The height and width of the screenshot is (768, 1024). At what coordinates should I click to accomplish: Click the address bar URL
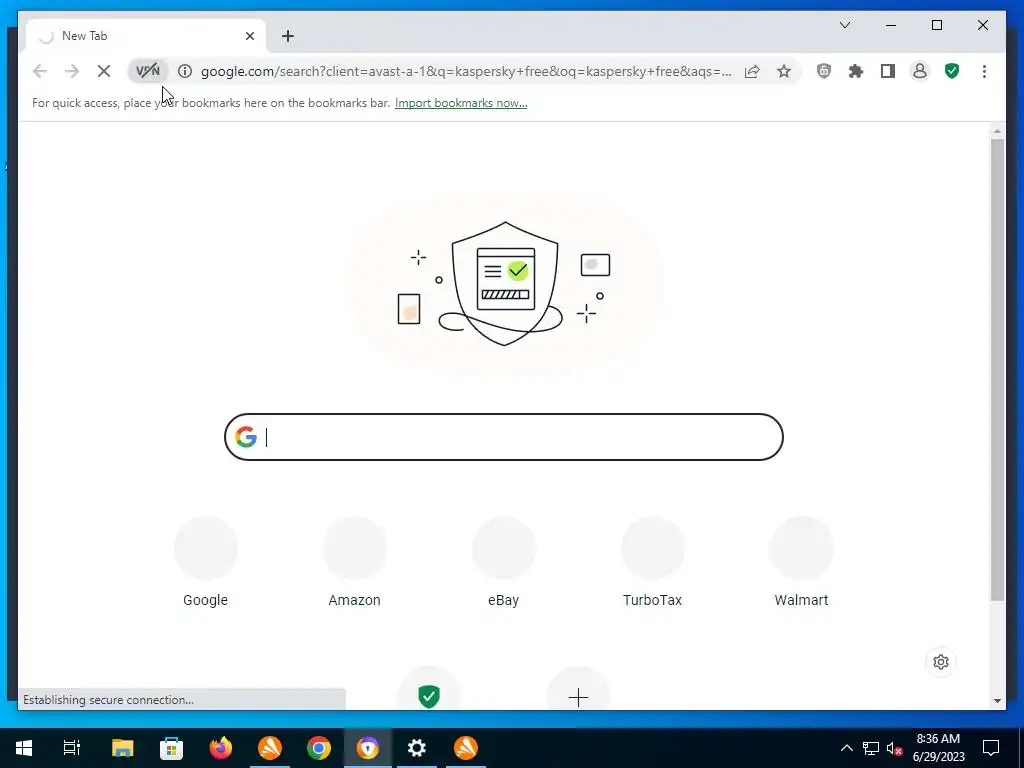click(x=466, y=71)
